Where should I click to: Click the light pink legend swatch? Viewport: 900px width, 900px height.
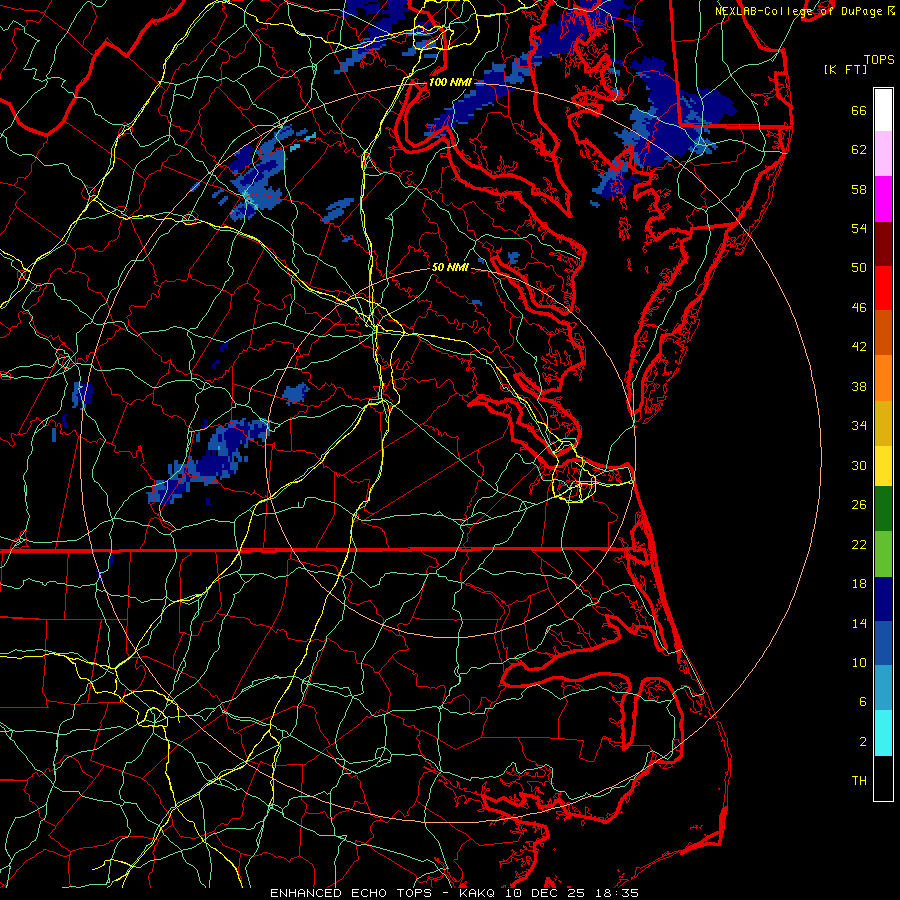(x=883, y=153)
